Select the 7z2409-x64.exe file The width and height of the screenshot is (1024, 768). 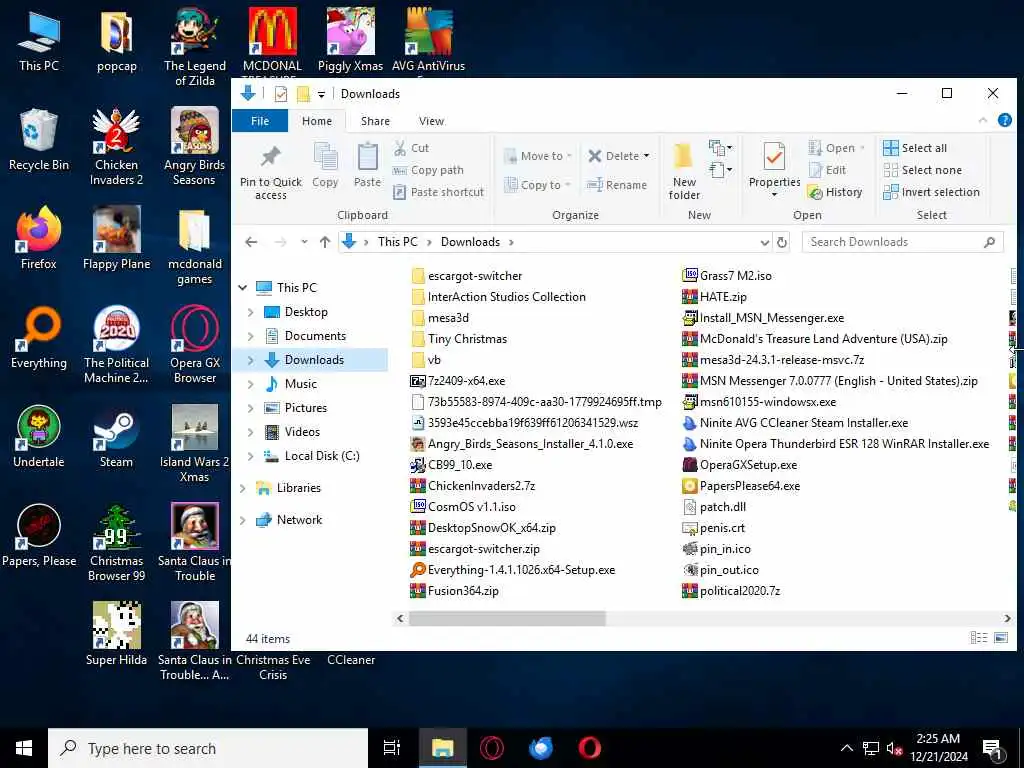(458, 381)
